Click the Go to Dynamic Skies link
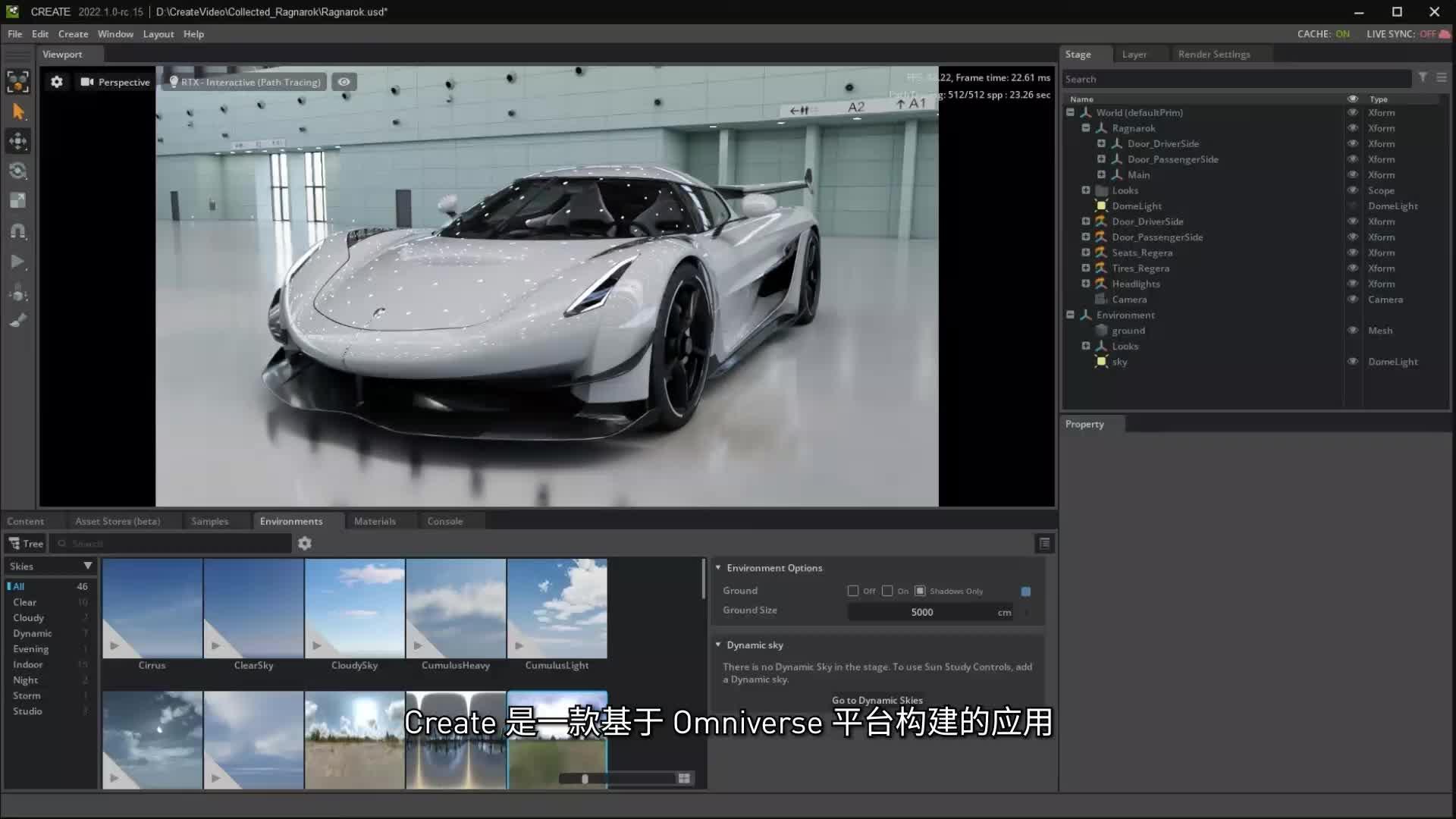This screenshot has width=1456, height=819. (x=877, y=700)
